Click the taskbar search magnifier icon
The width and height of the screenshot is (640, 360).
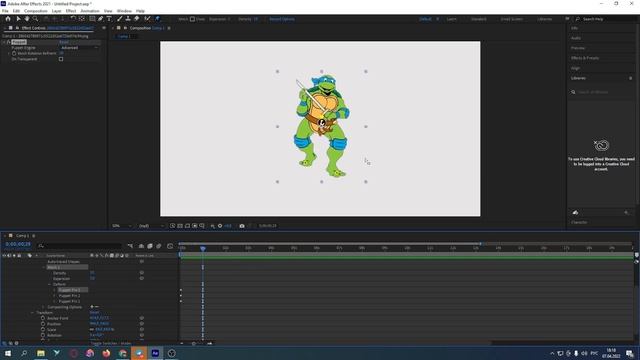pyautogui.click(x=24, y=353)
